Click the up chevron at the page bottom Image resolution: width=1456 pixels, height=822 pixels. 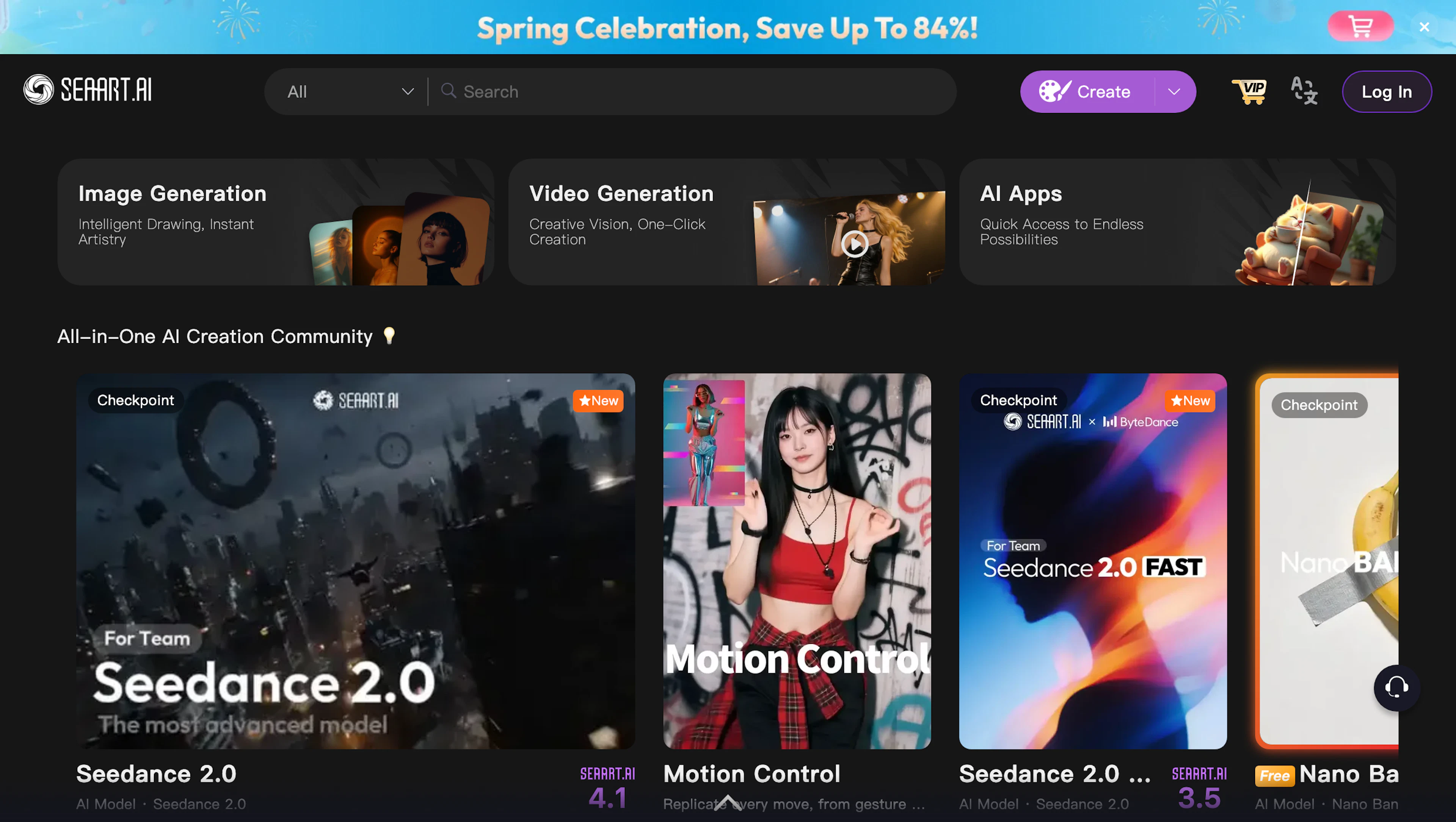728,803
